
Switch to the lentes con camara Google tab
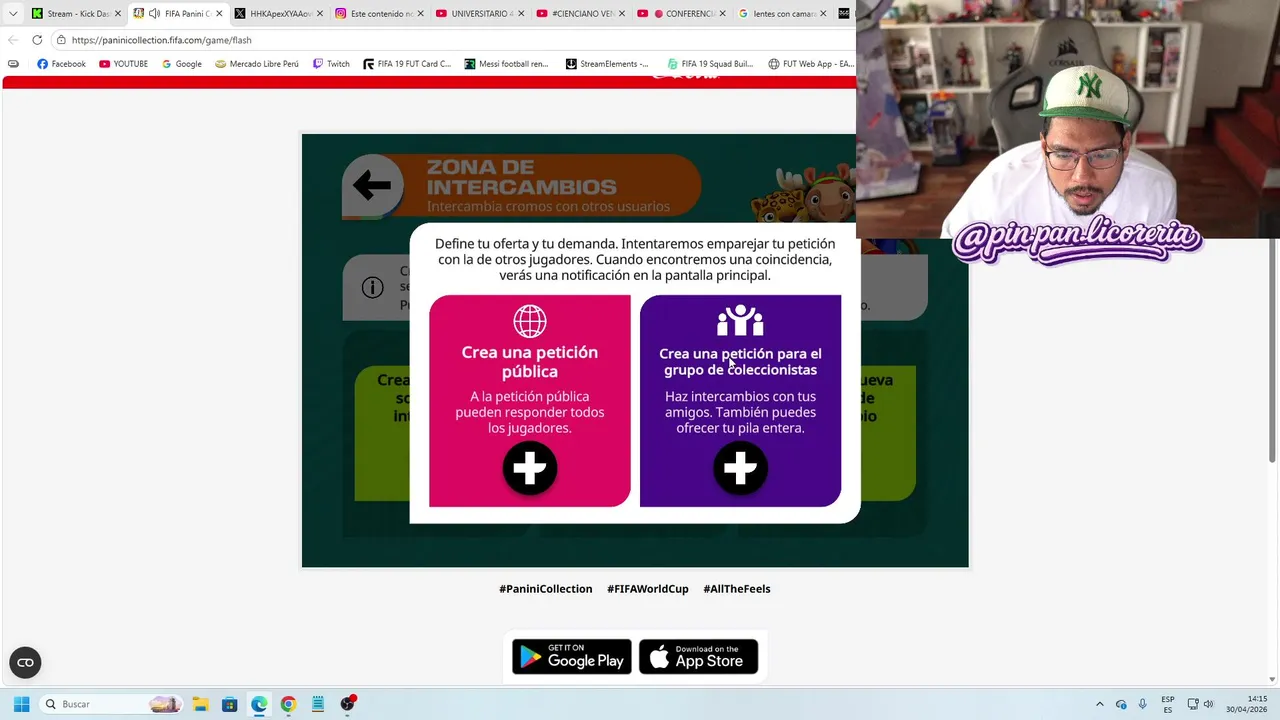(x=783, y=14)
